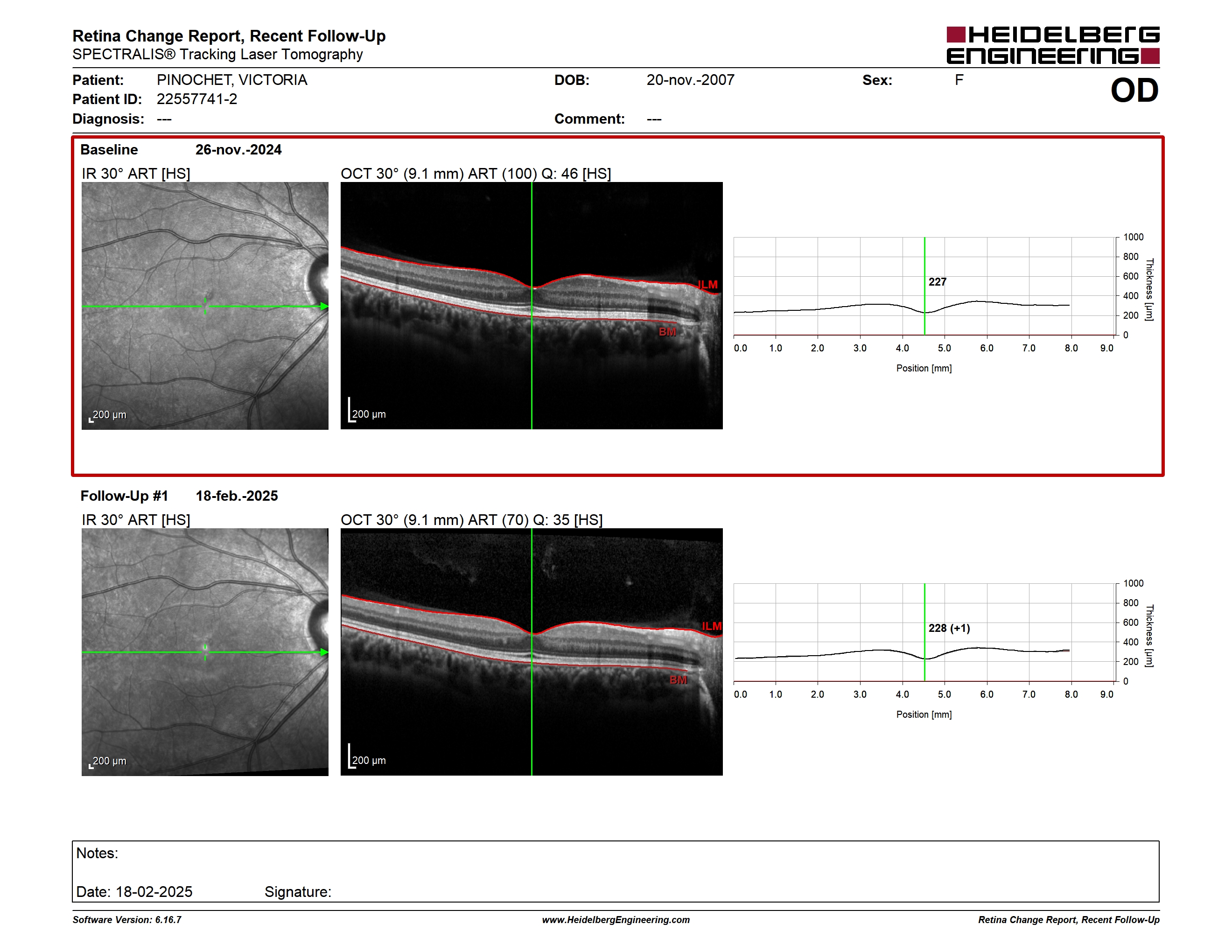Click the 200 µm scale marker in follow-up IR image
1232x952 pixels.
click(x=108, y=762)
